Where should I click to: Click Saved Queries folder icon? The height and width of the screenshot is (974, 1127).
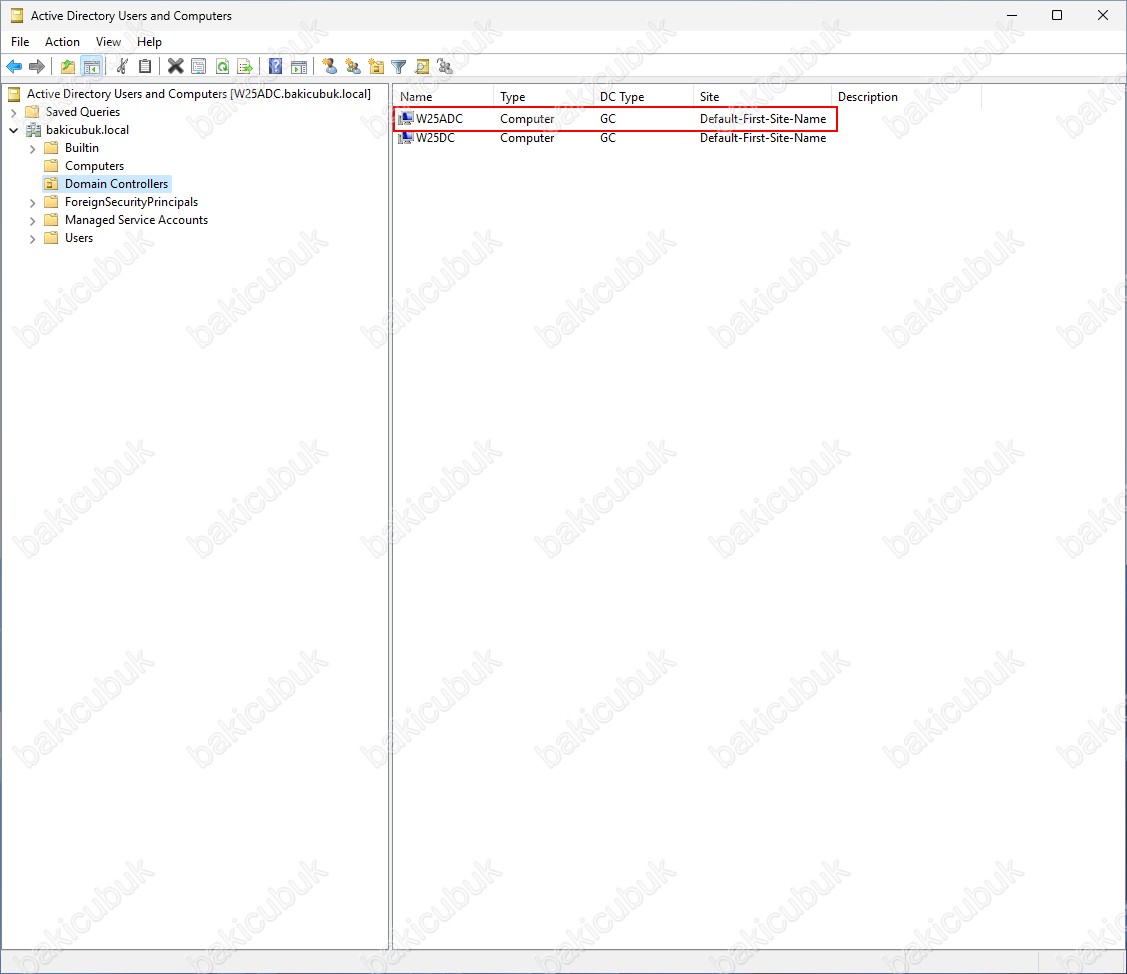pos(32,111)
